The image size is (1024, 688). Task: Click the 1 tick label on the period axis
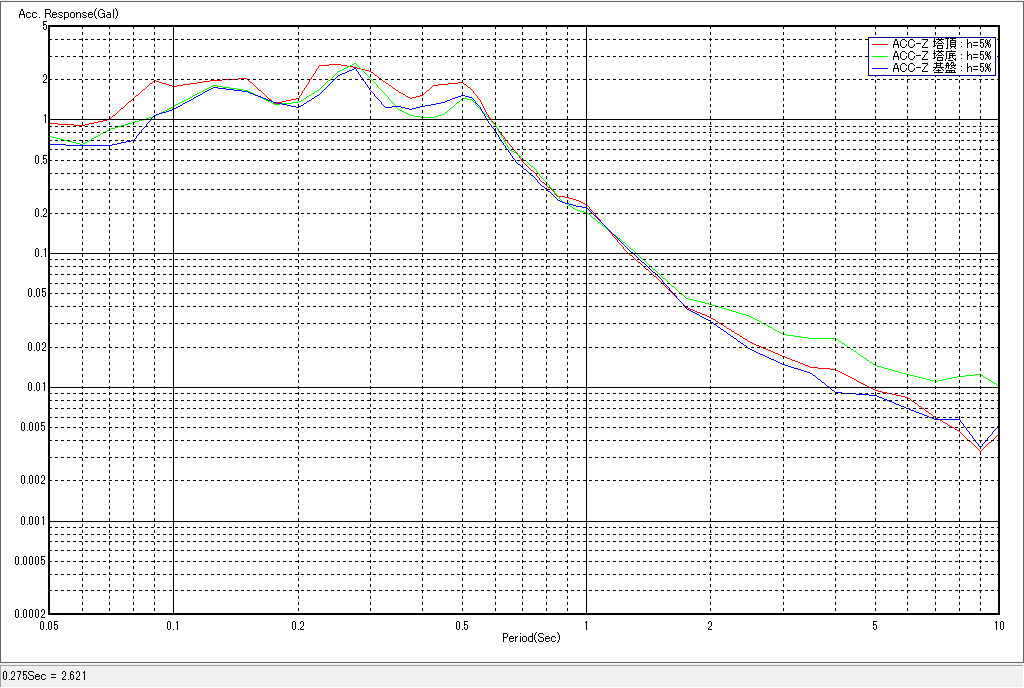click(x=586, y=624)
